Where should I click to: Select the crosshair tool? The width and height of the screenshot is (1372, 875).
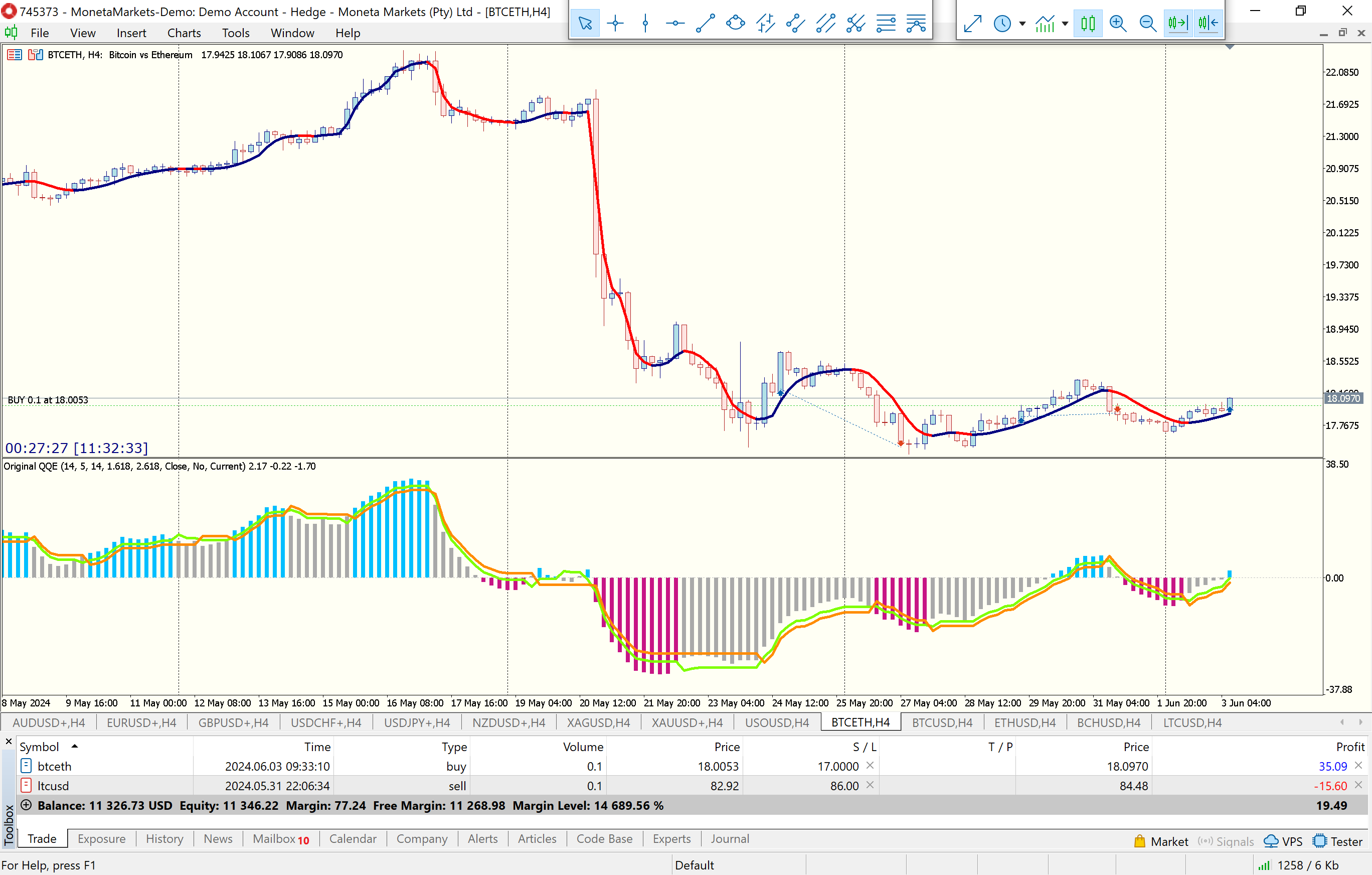pos(615,24)
